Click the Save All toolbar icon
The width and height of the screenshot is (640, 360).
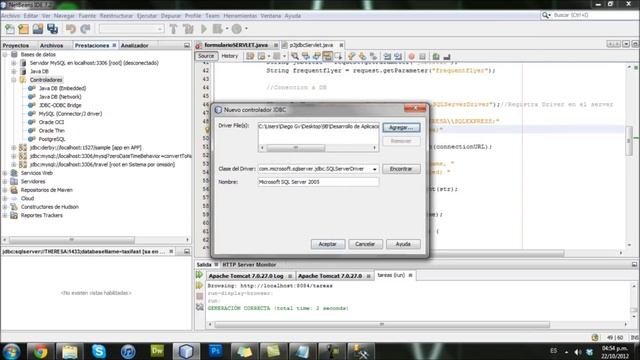[x=53, y=29]
